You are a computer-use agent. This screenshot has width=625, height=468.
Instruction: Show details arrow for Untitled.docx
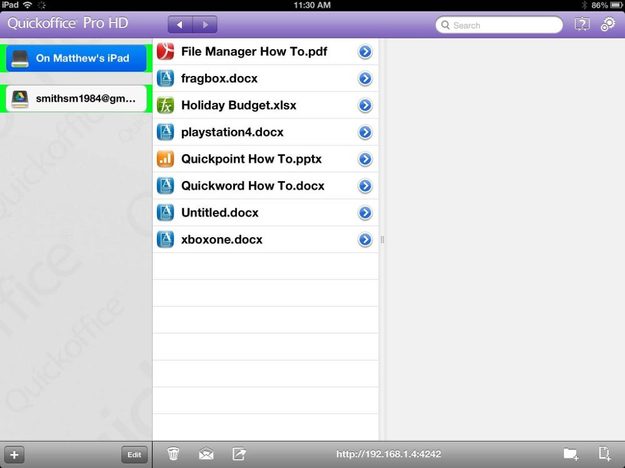[x=365, y=213]
